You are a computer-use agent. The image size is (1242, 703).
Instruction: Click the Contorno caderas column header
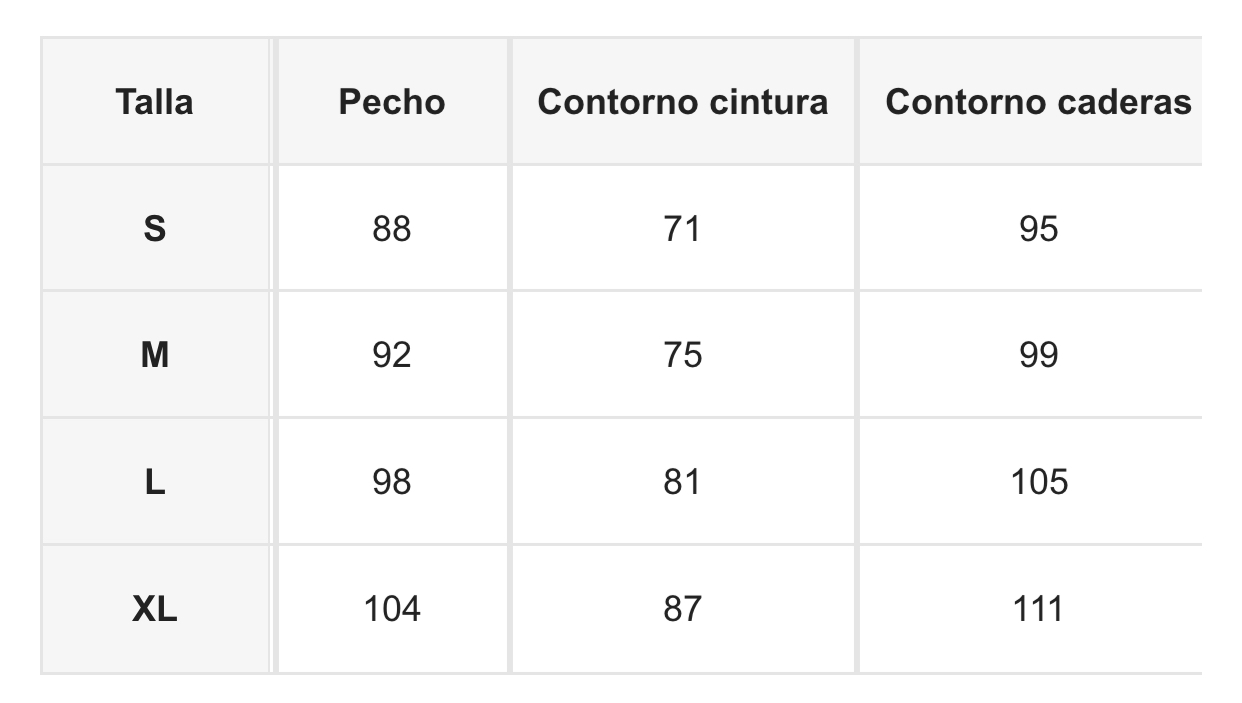click(x=1038, y=102)
